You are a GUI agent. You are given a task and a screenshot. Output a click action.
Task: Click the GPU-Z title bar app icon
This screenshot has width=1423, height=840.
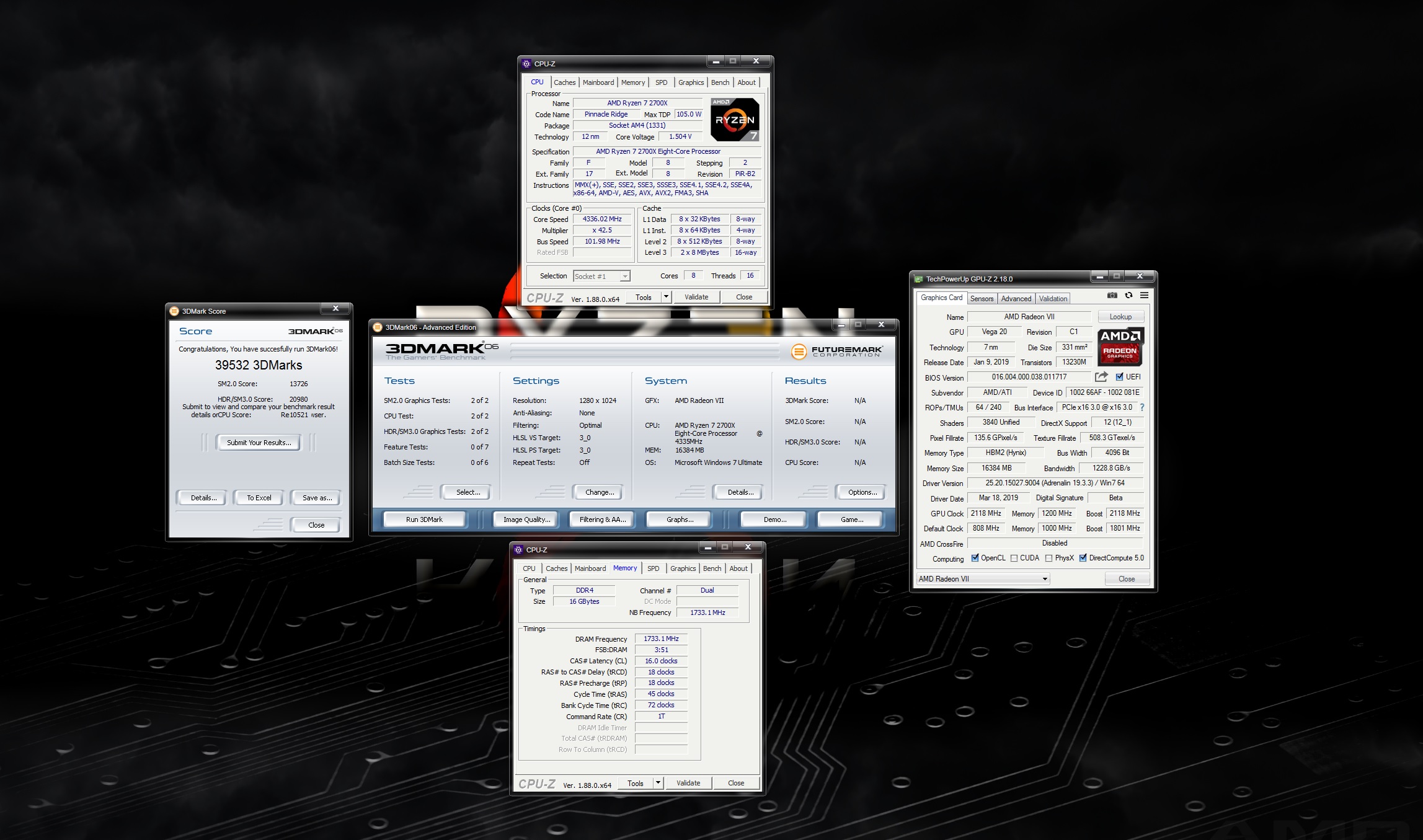[x=918, y=278]
